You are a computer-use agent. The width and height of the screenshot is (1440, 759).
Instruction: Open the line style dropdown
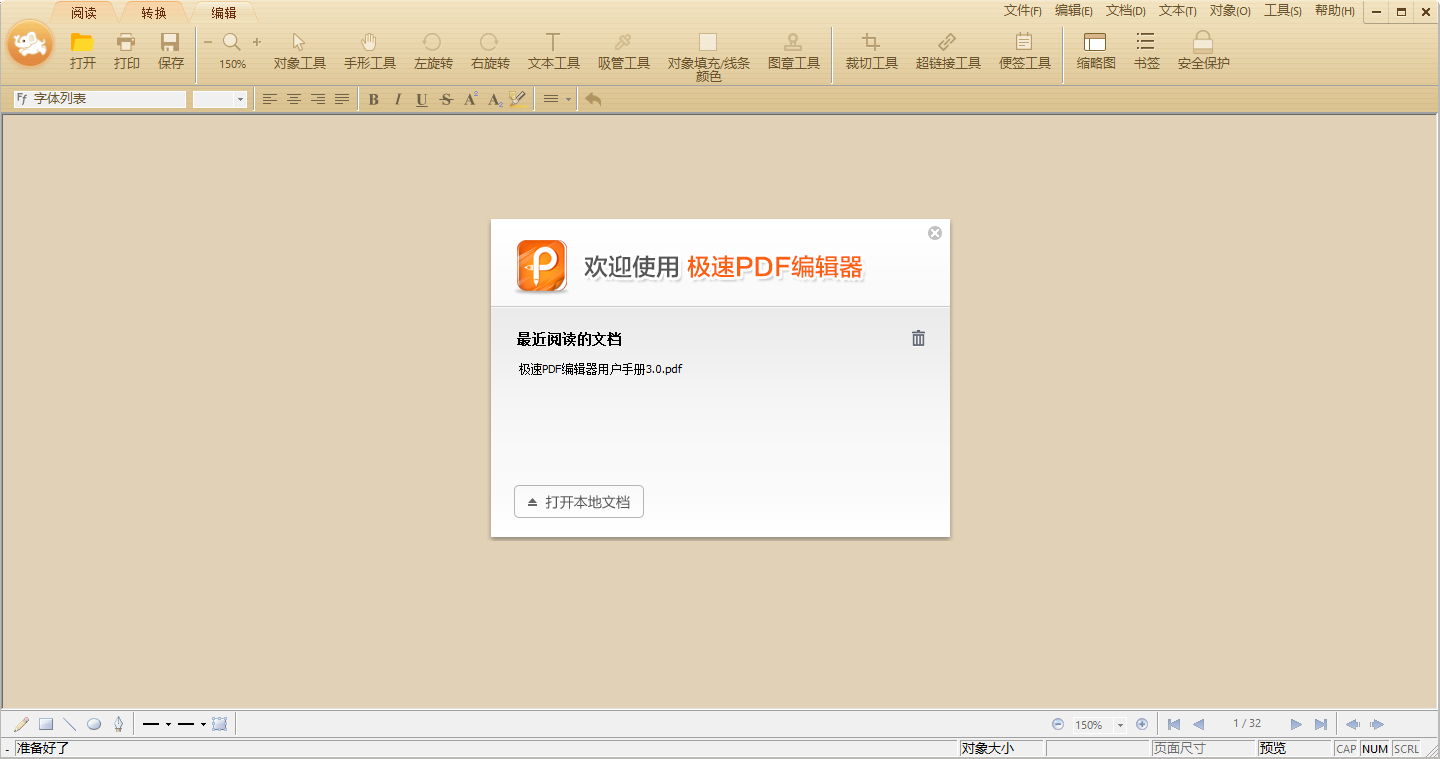(x=160, y=723)
